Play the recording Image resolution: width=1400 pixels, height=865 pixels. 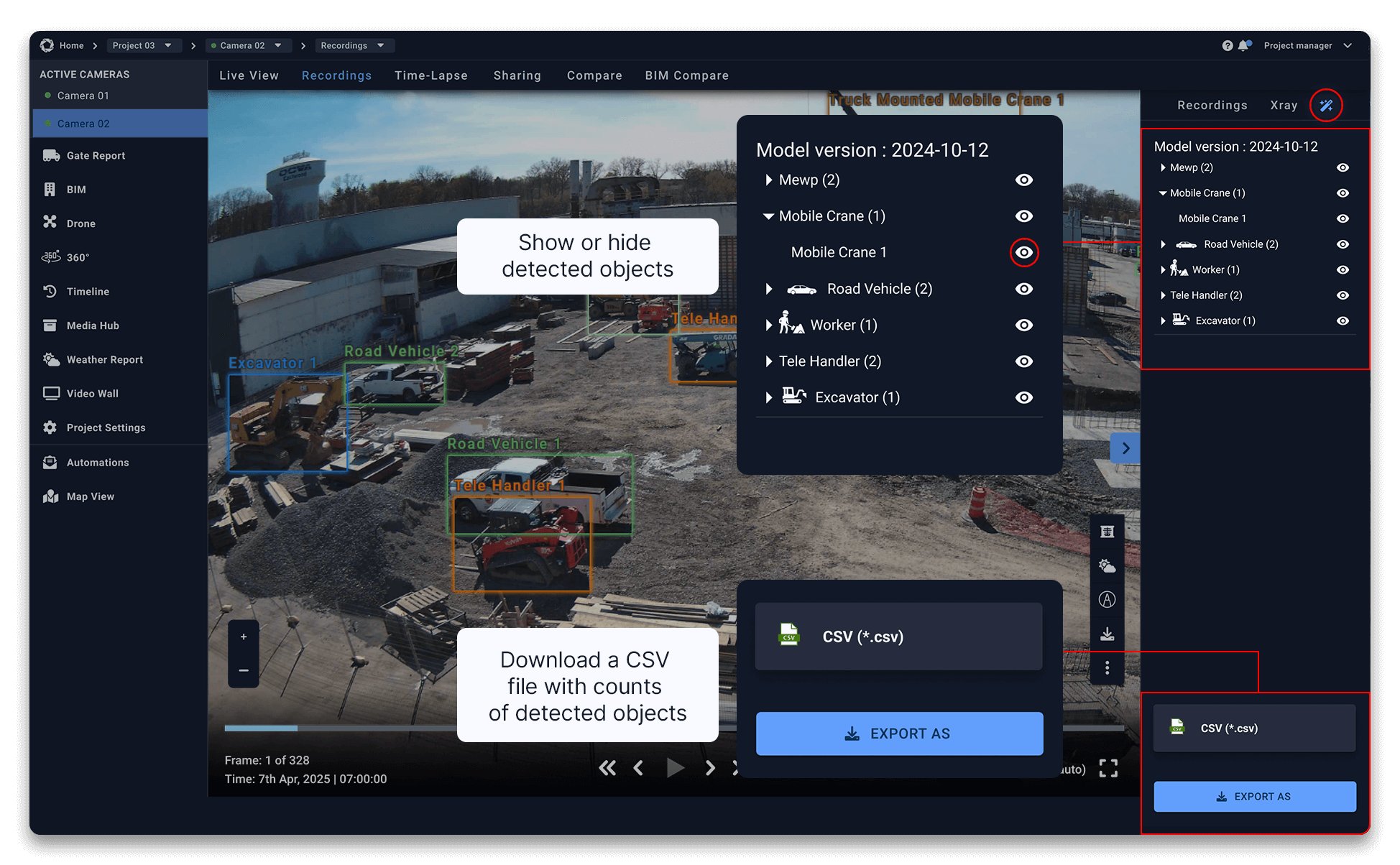click(x=674, y=768)
